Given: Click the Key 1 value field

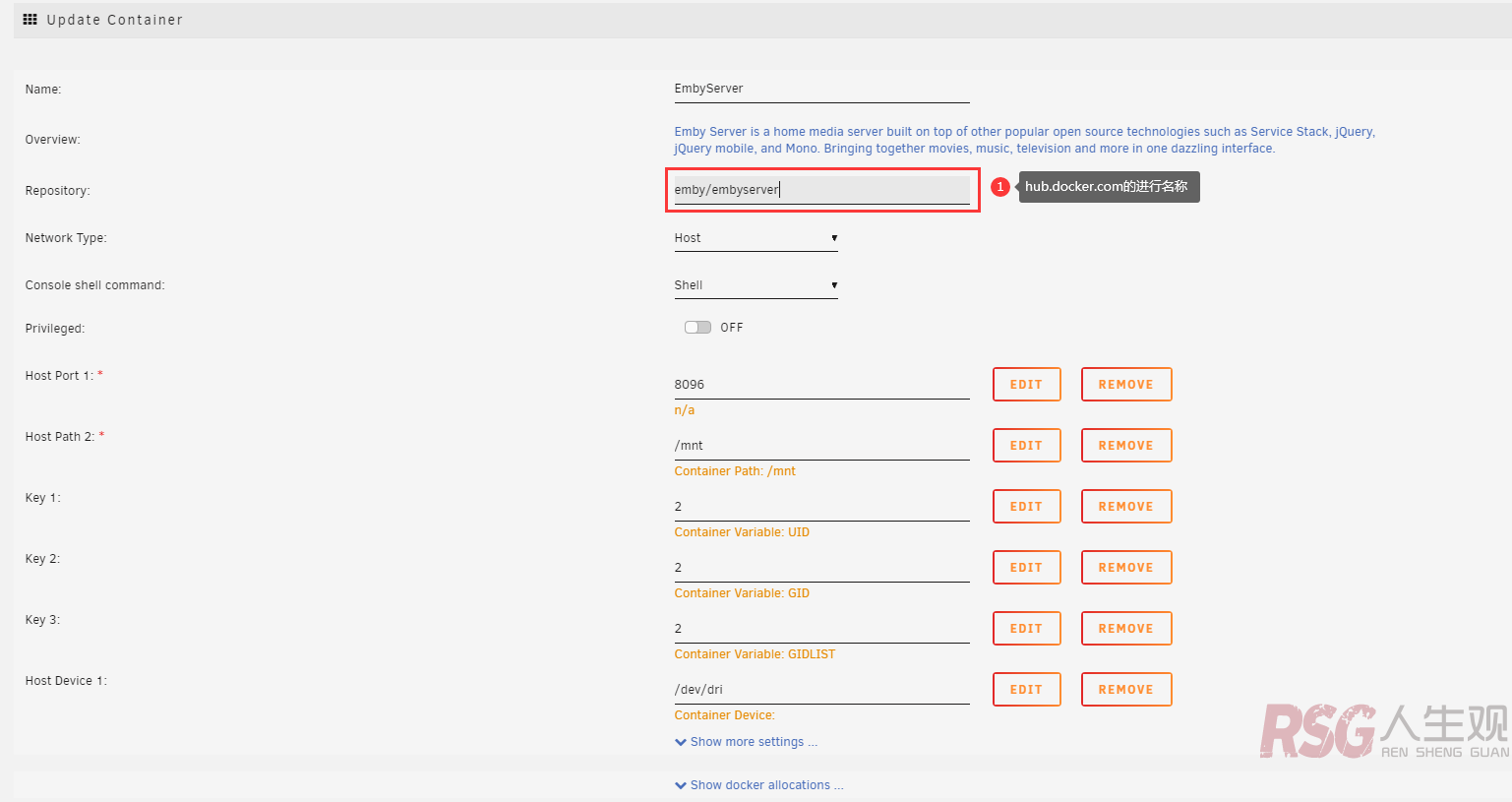Looking at the screenshot, I should pos(821,507).
